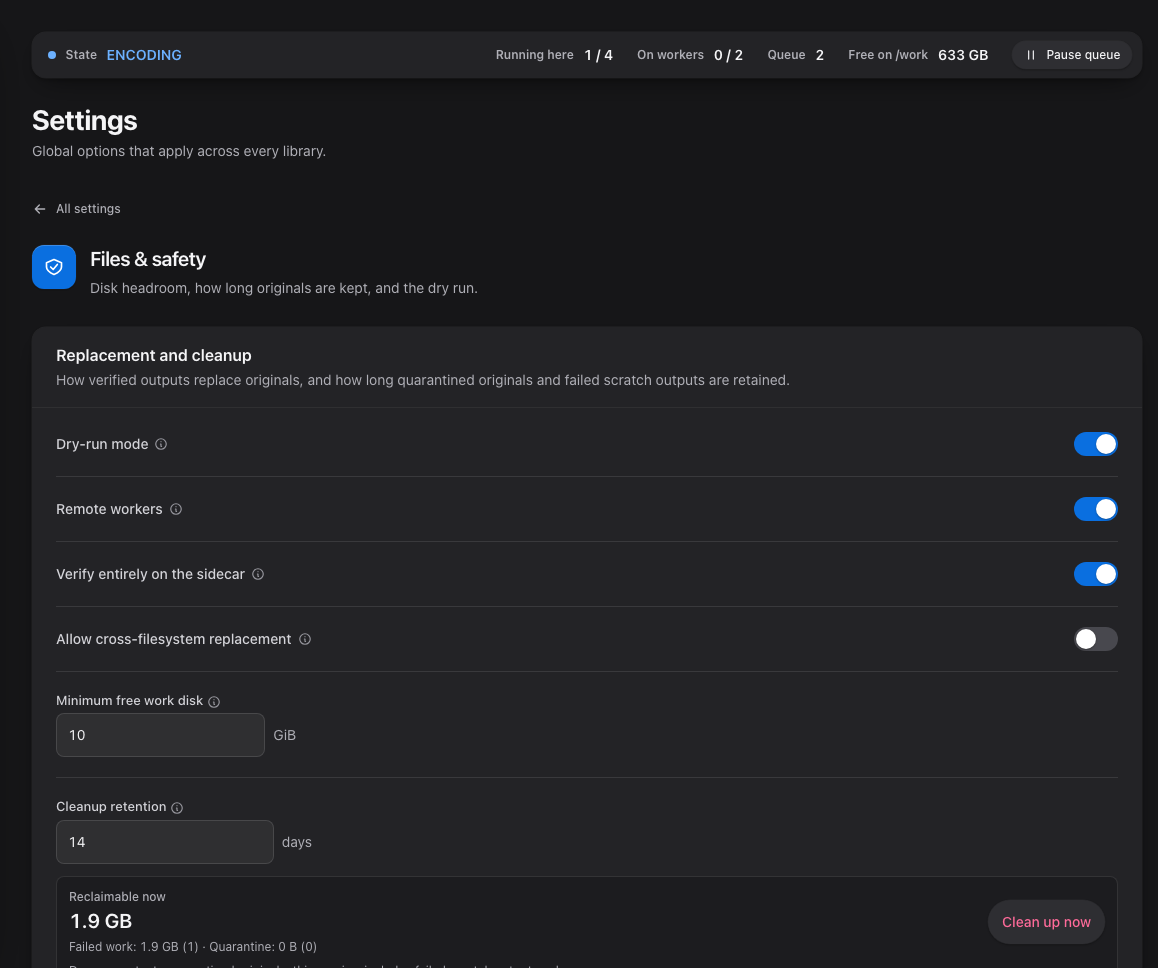Click the Replacement and cleanup heading
1158x968 pixels.
click(154, 355)
